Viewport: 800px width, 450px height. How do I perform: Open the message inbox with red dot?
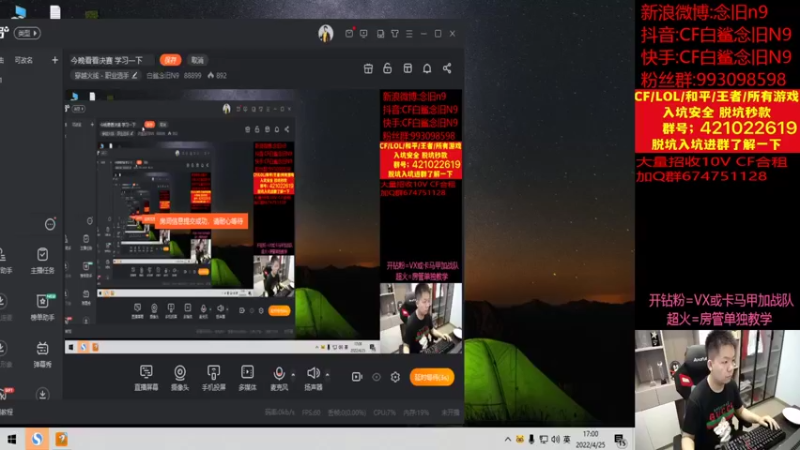[x=349, y=33]
